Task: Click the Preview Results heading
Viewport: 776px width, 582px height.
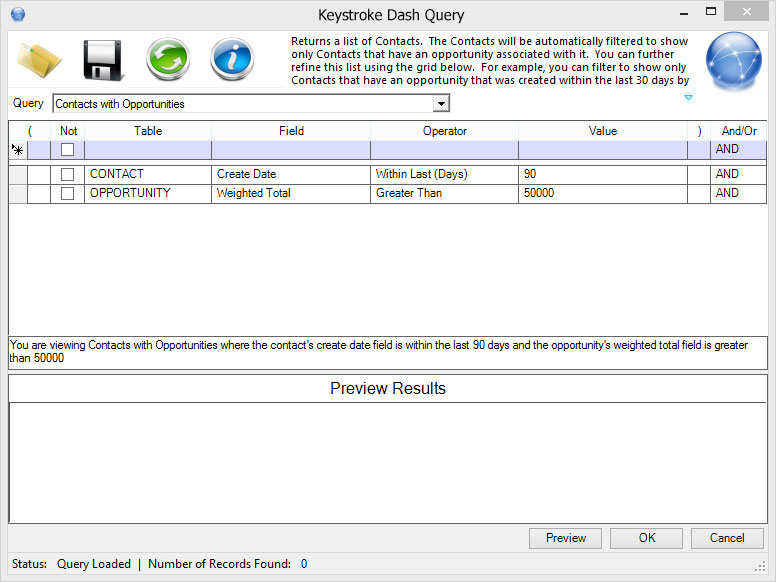Action: click(x=388, y=388)
